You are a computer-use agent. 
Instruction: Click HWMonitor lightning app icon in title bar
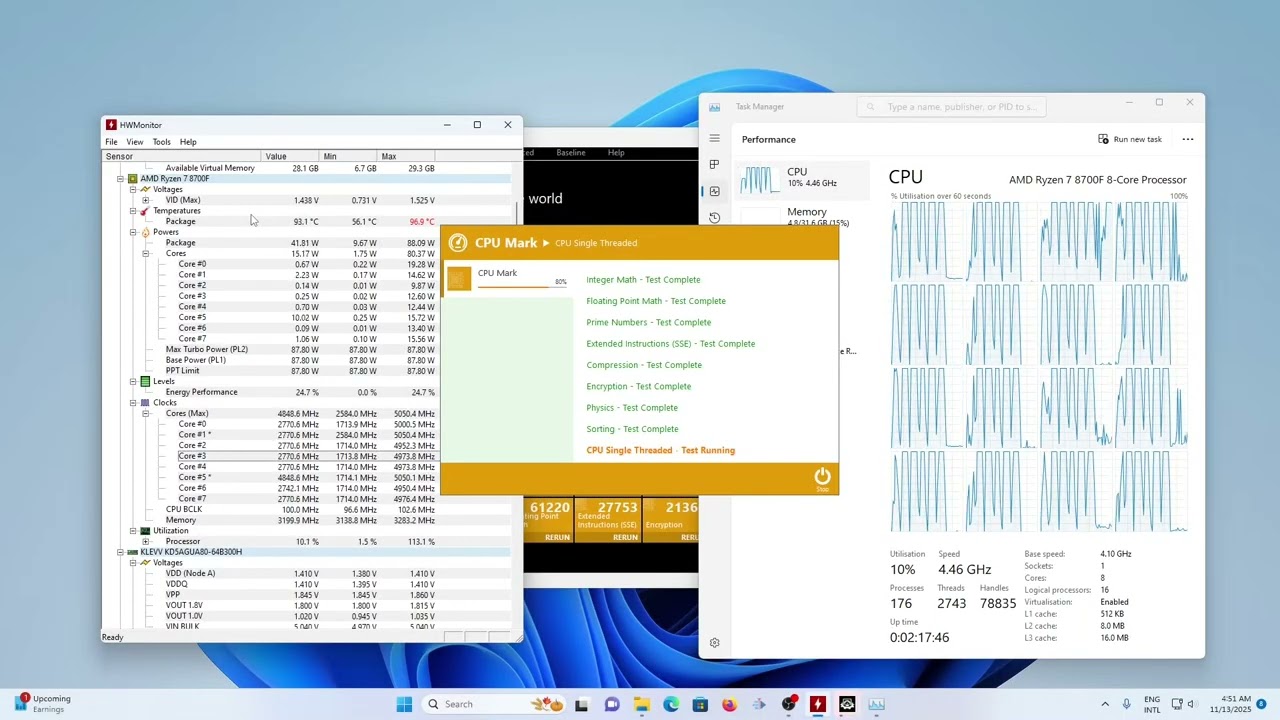(111, 125)
